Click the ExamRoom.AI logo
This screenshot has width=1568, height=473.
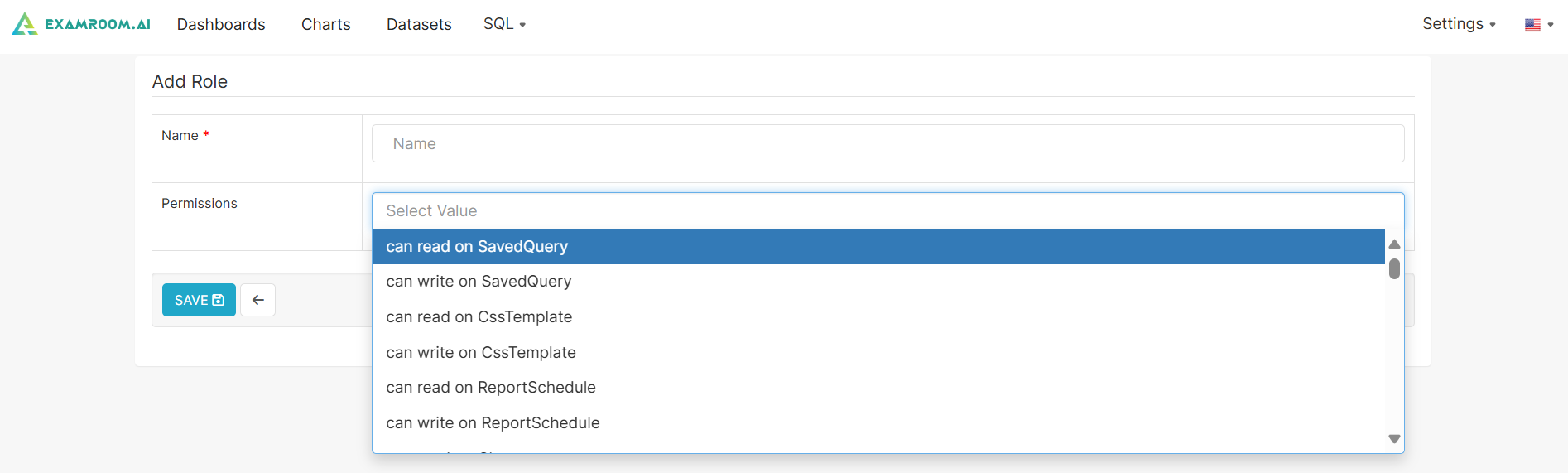coord(81,24)
